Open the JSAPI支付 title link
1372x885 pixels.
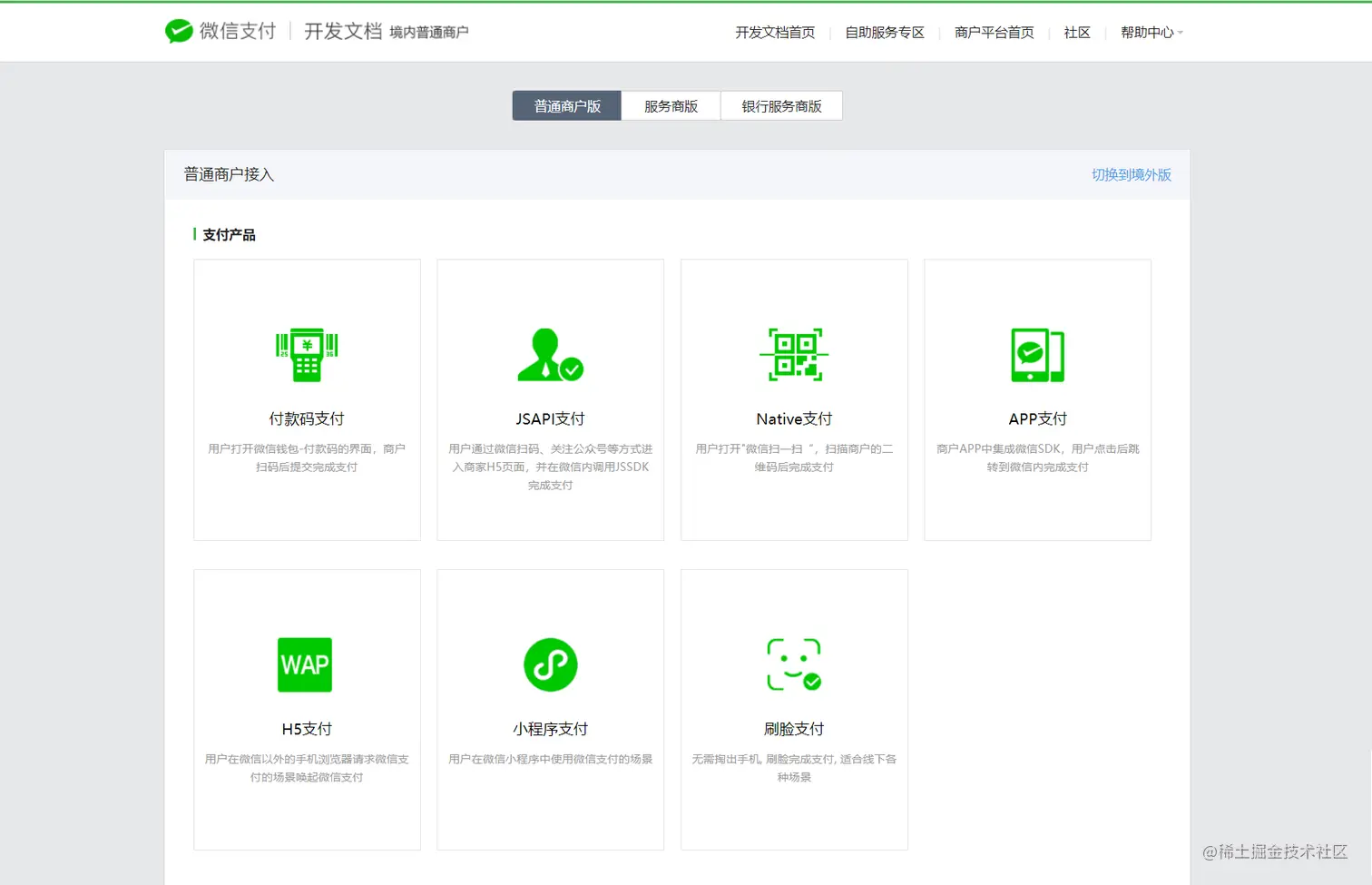click(x=550, y=418)
